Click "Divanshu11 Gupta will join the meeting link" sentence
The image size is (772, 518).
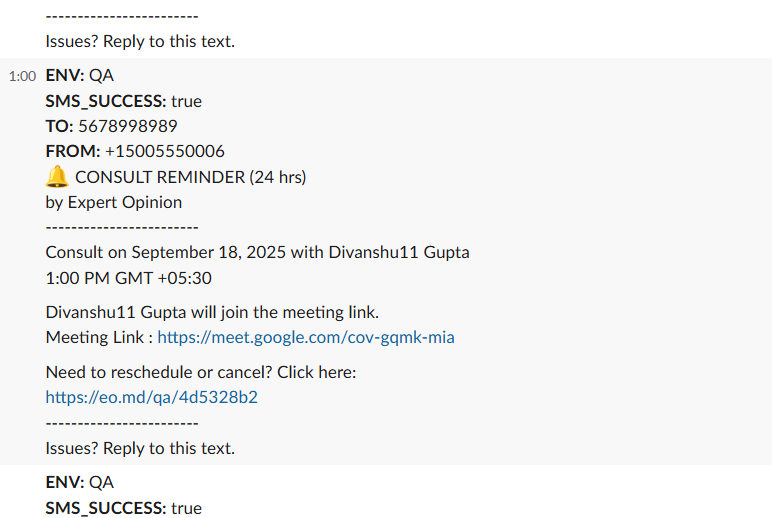pyautogui.click(x=212, y=312)
